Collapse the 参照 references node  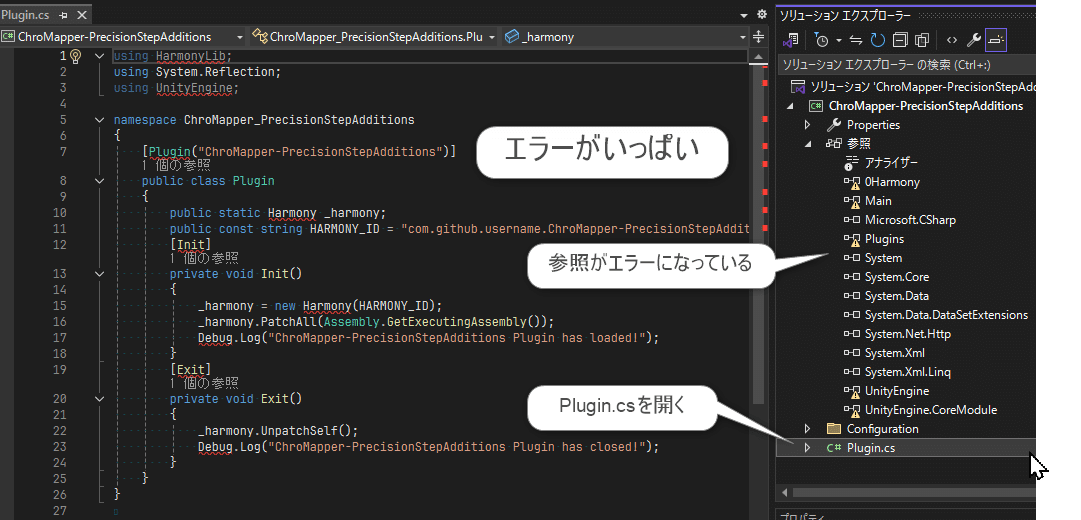coord(807,144)
